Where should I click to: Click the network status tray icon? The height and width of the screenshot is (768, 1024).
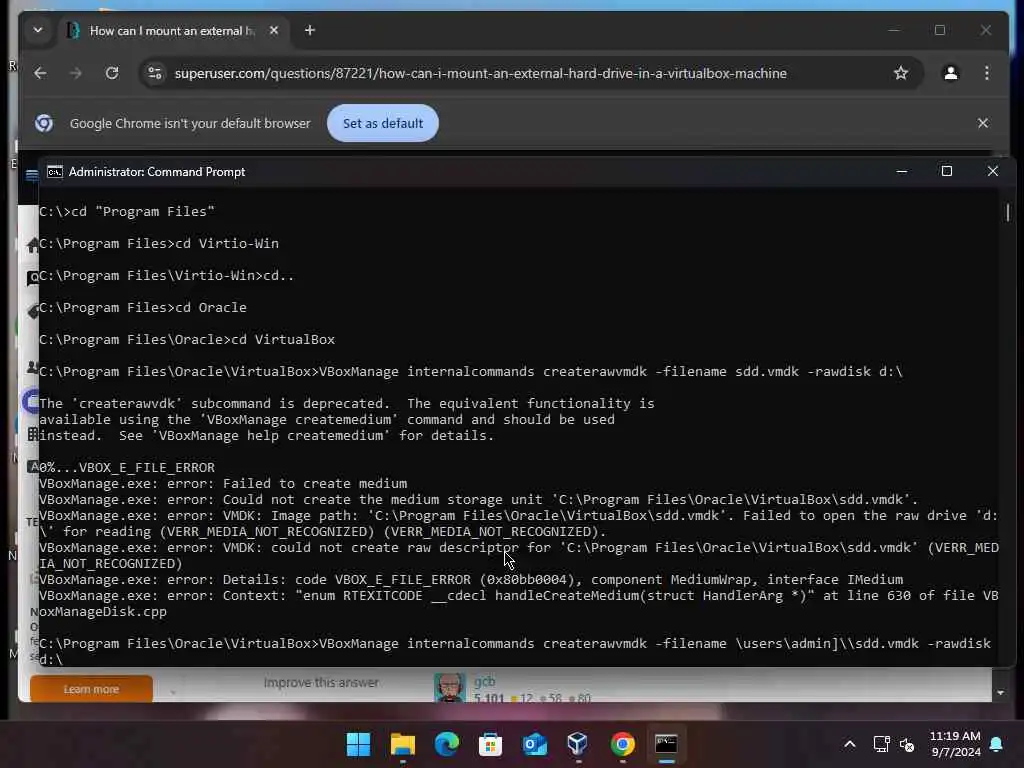pyautogui.click(x=881, y=744)
